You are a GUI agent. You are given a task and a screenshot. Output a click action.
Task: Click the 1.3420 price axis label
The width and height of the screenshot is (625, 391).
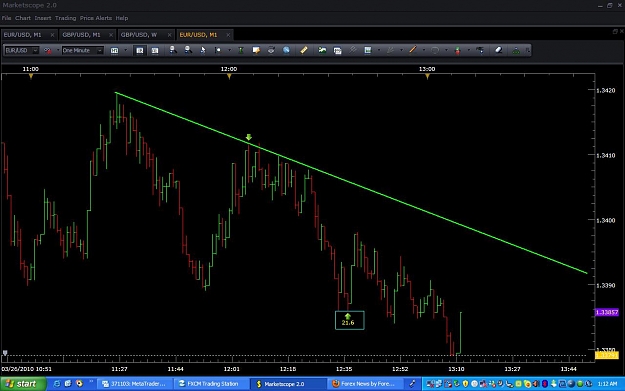605,90
